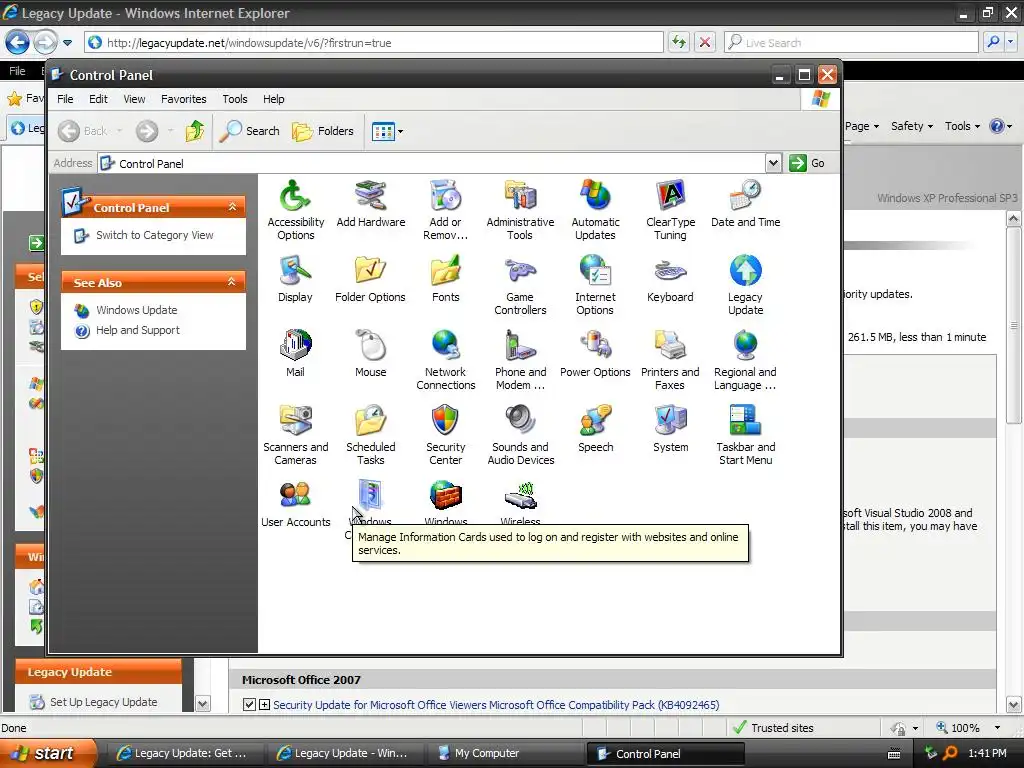Image resolution: width=1024 pixels, height=768 pixels.
Task: Open the zoom level dropdown in status bar
Action: click(997, 728)
